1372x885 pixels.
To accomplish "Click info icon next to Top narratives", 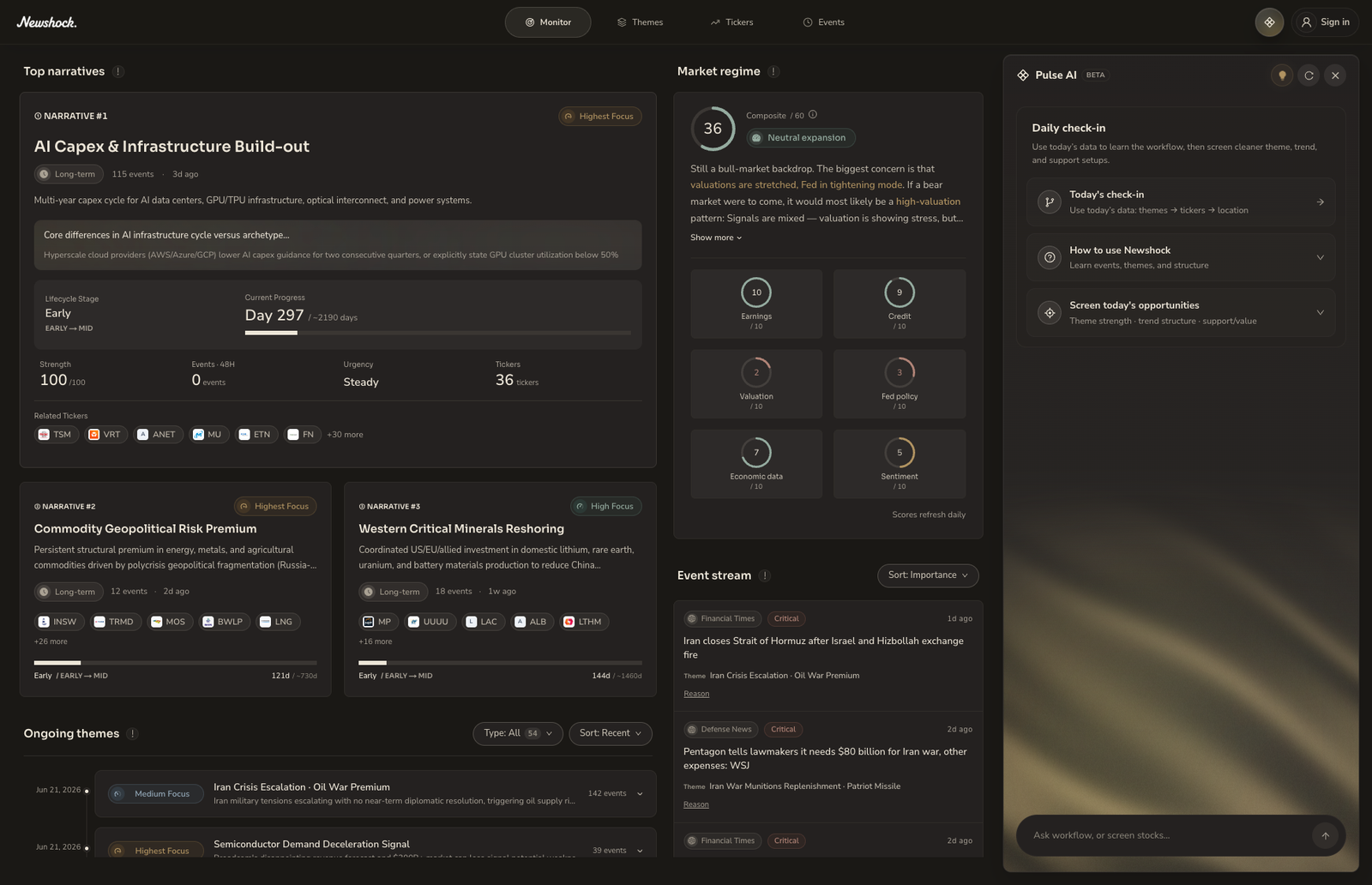I will click(x=118, y=71).
